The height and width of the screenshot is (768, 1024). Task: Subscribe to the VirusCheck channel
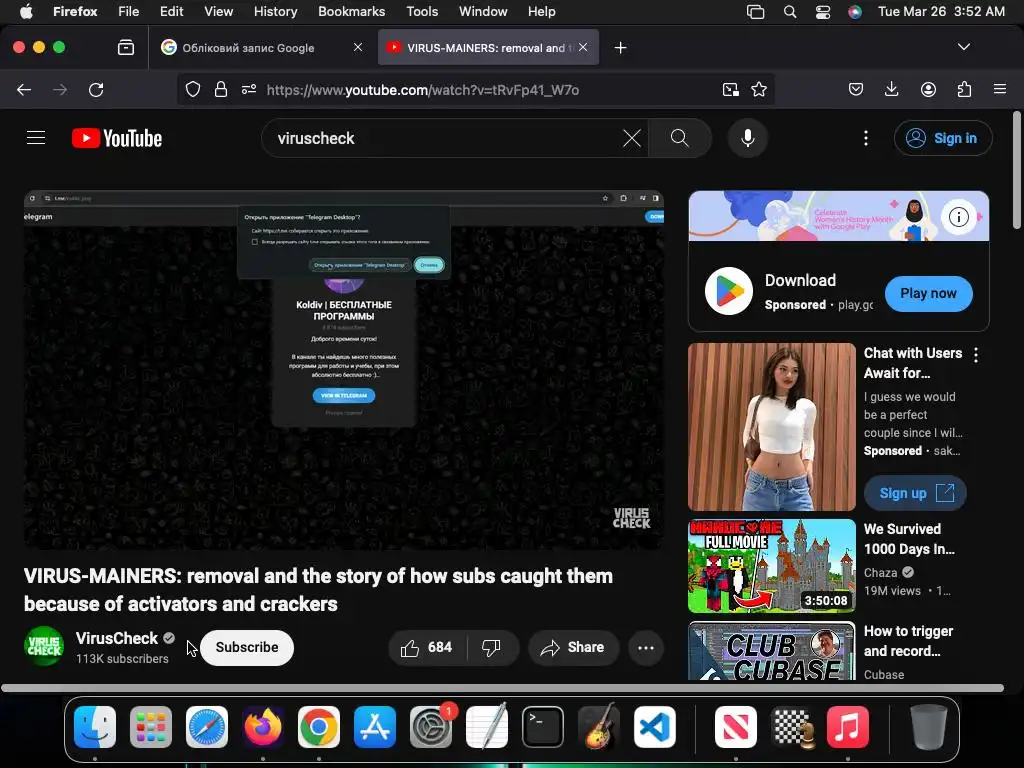coord(247,647)
